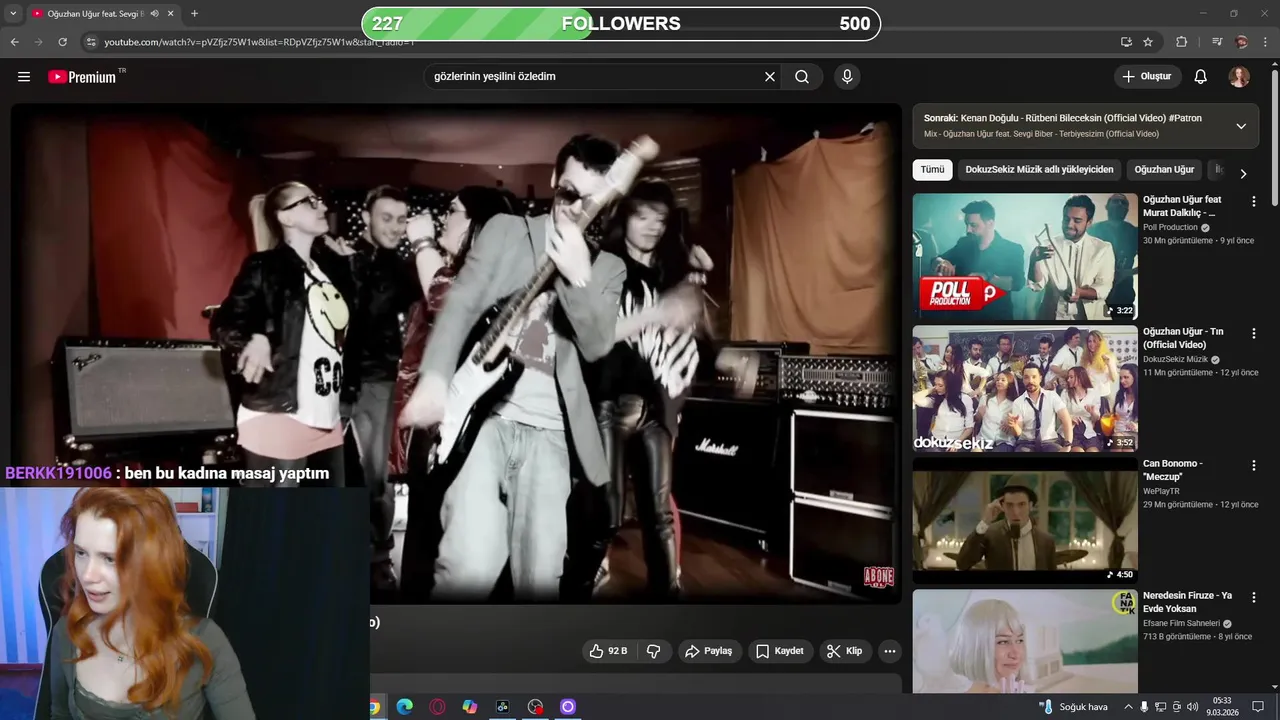Image resolution: width=1280 pixels, height=720 pixels.
Task: Open Microsoft Edge from the taskbar
Action: 404,707
